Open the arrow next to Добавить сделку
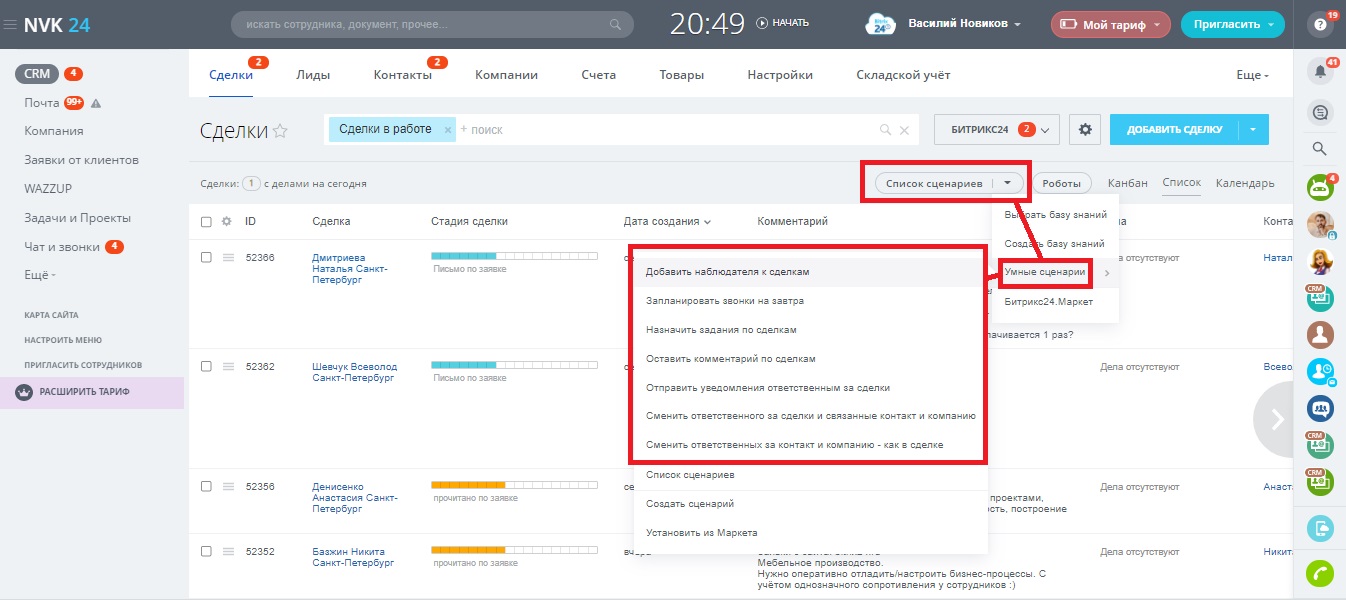This screenshot has width=1346, height=600. coord(1253,129)
